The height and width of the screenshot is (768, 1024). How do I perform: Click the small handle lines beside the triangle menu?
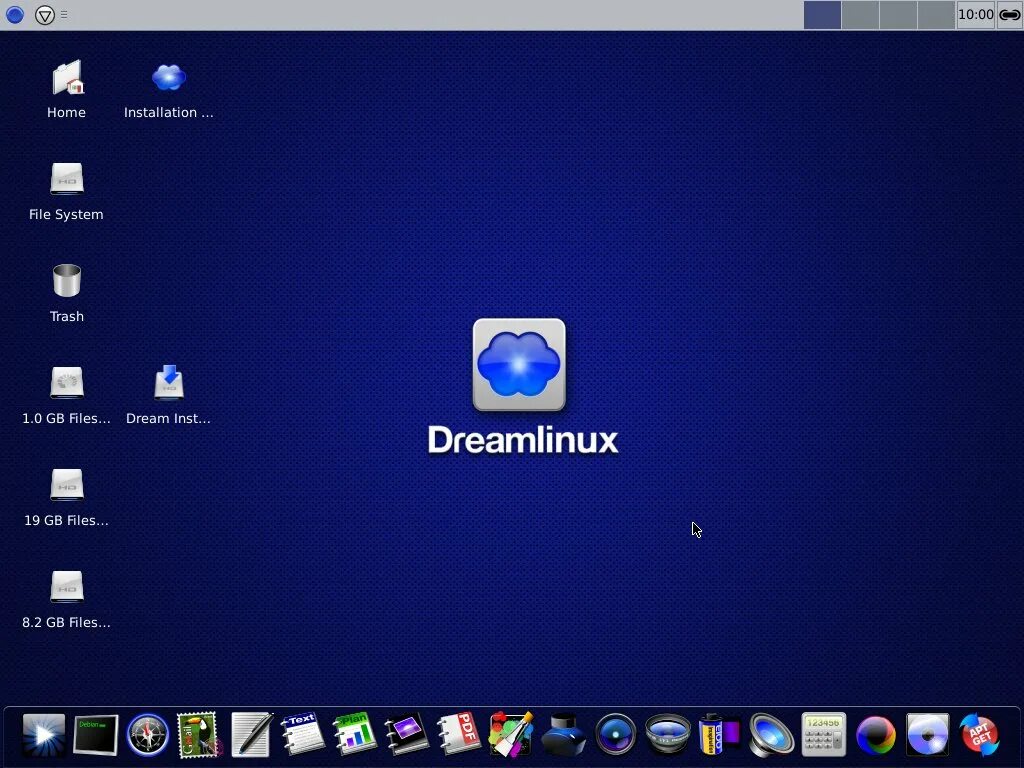tap(64, 14)
